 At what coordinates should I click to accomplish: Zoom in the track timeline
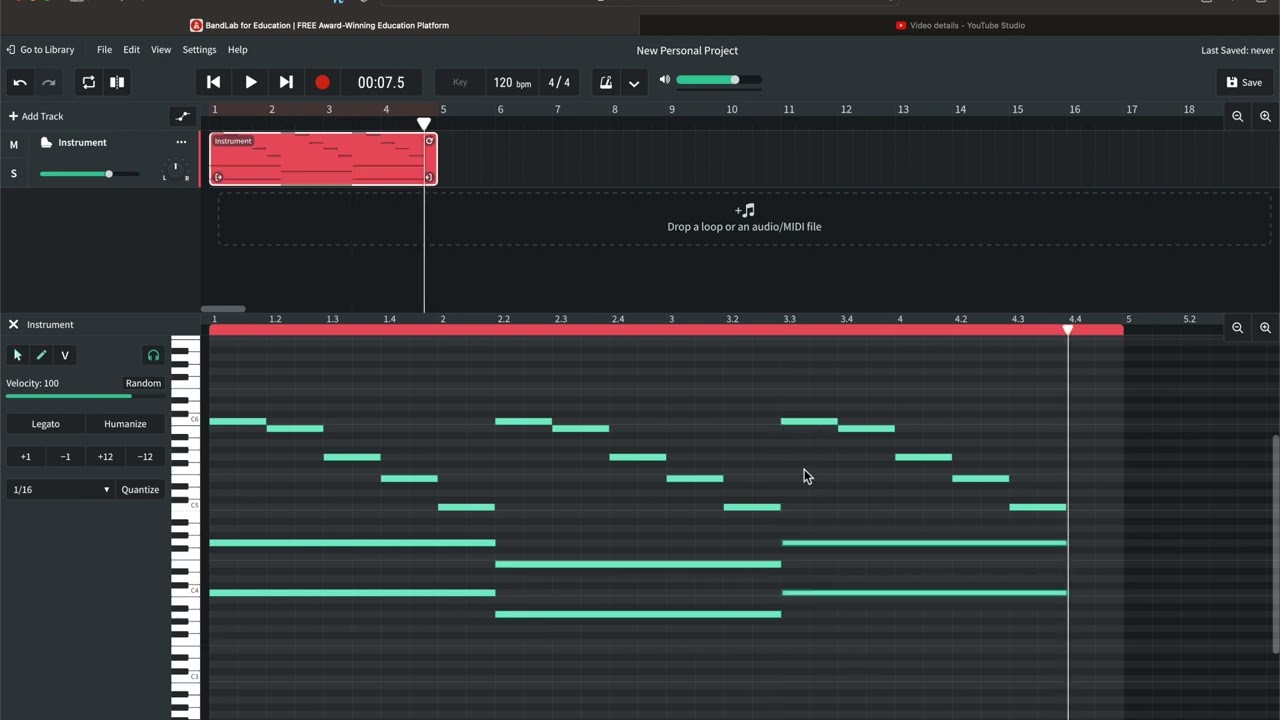point(1265,116)
